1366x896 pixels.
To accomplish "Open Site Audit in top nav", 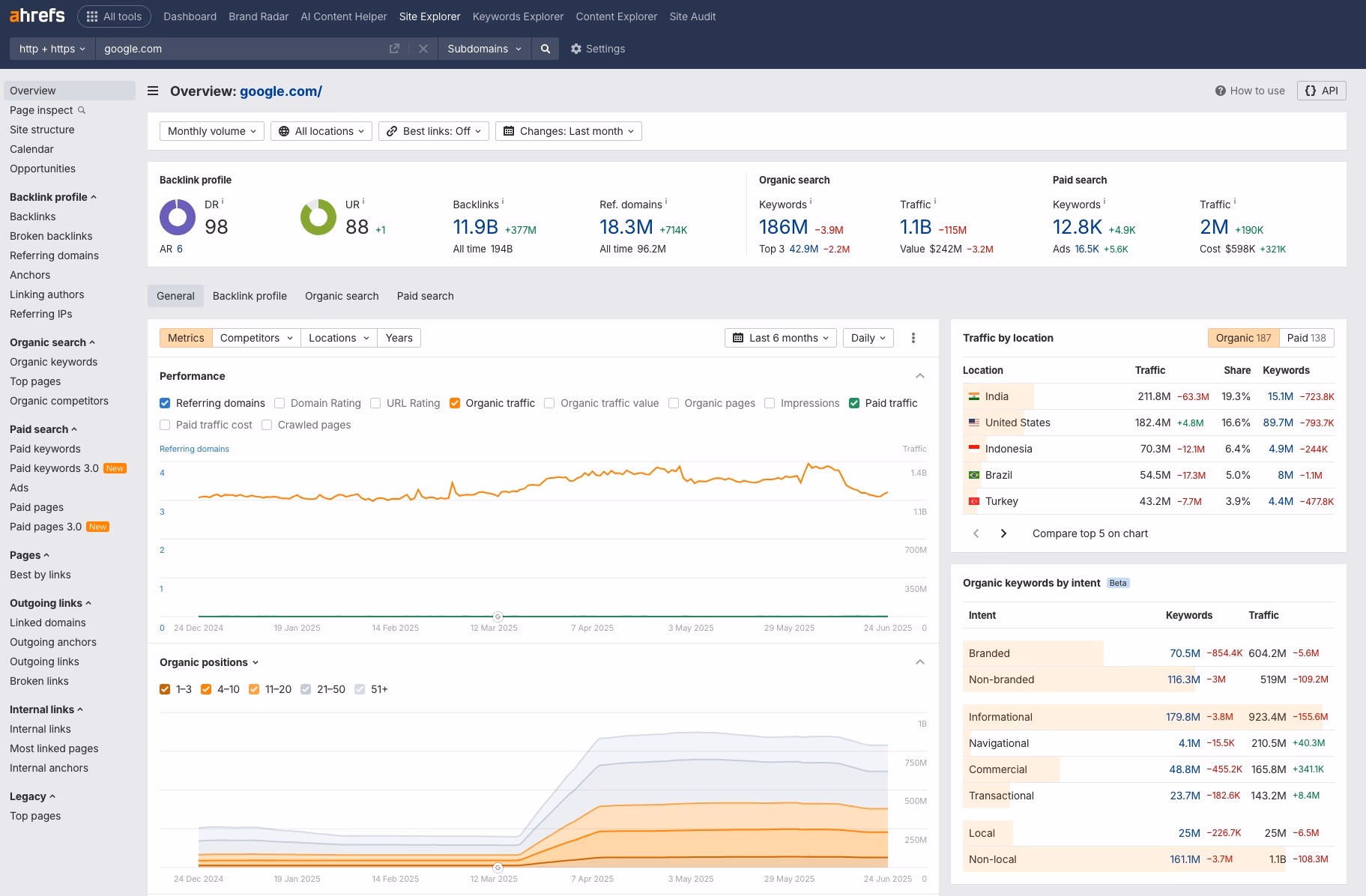I will [x=692, y=16].
